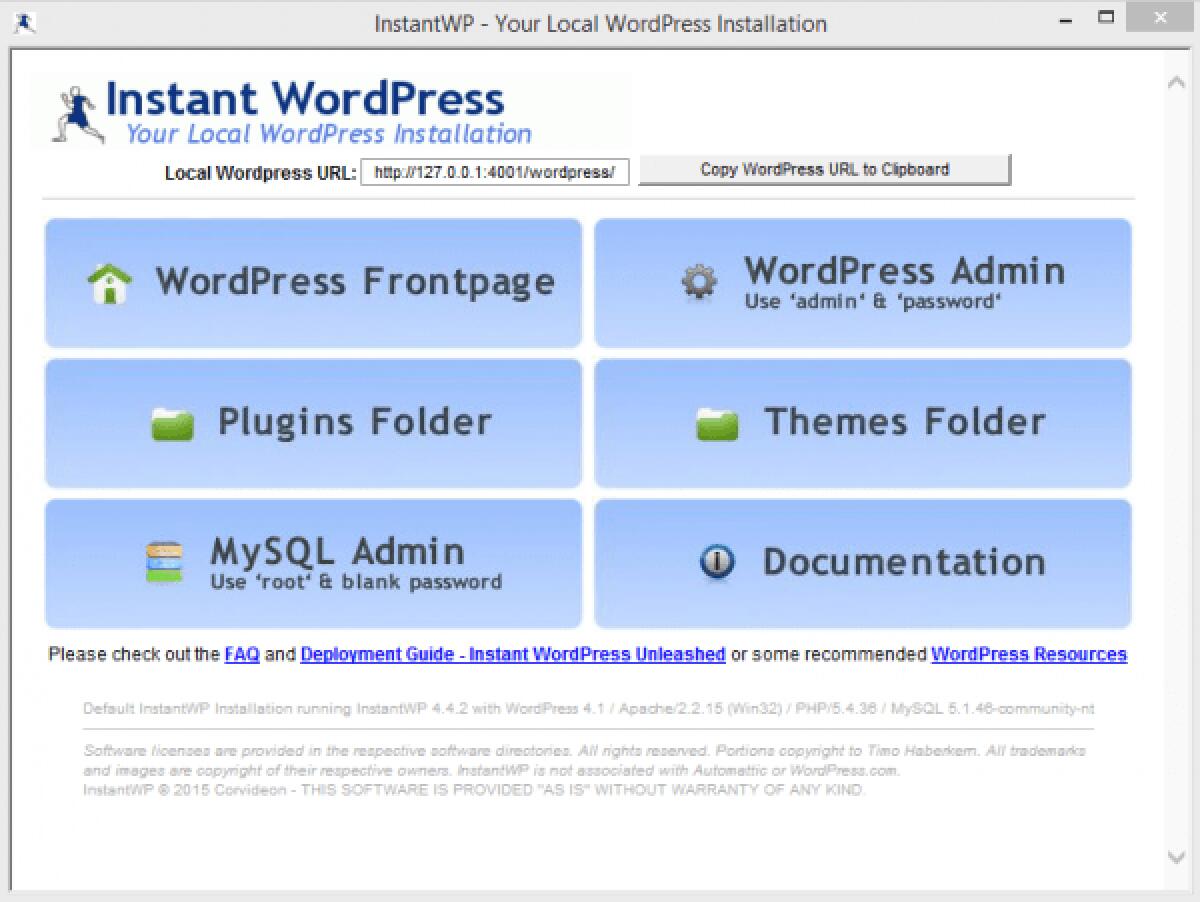Follow the FAQ link
Screen dimensions: 1200x902
tap(241, 654)
